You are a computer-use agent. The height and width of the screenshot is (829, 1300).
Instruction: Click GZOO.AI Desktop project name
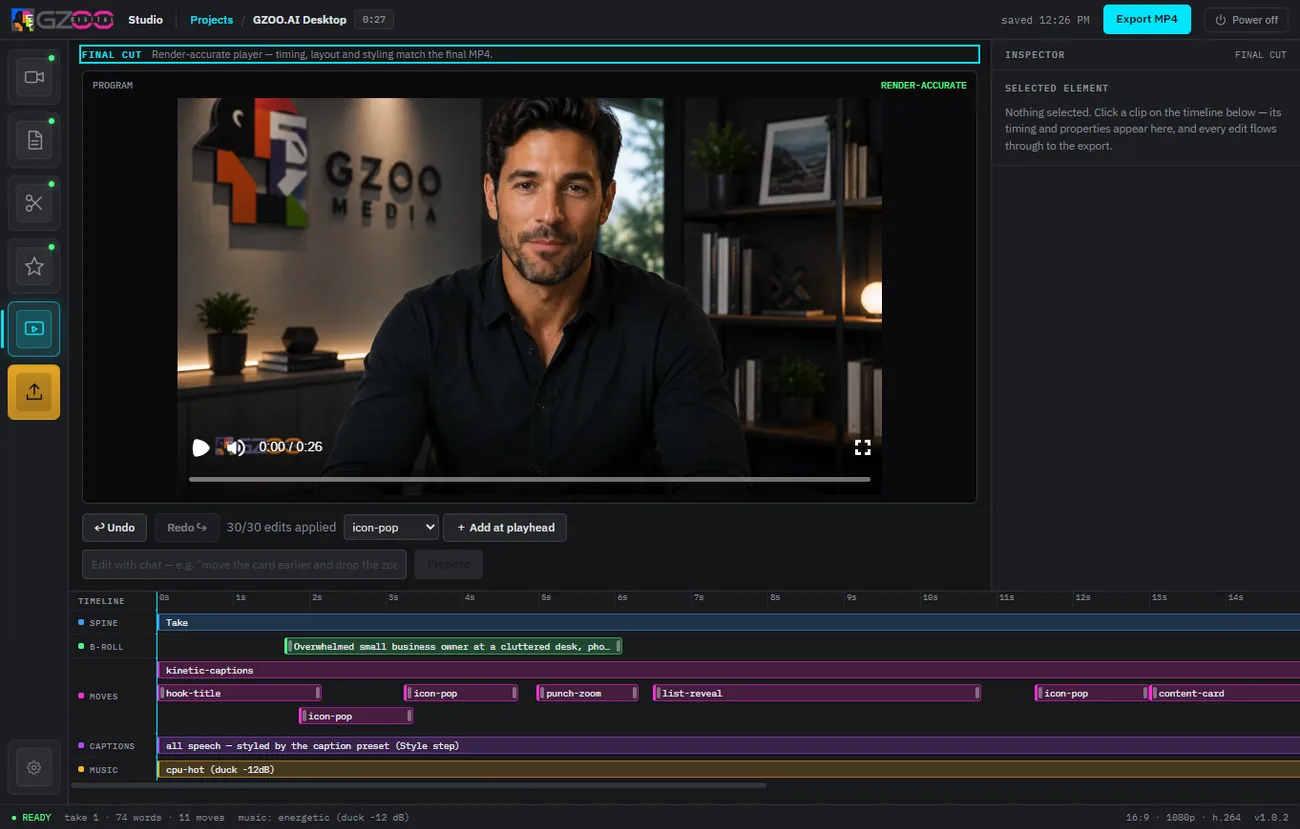(299, 19)
